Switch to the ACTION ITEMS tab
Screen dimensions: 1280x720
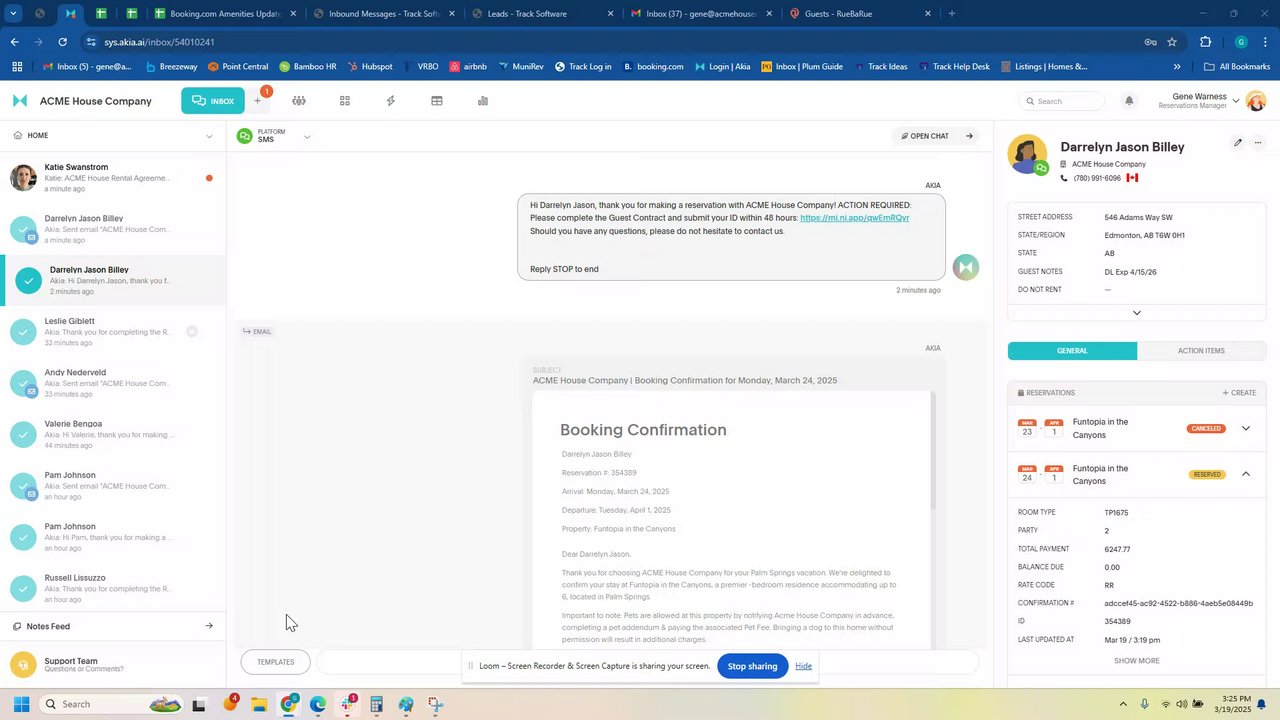point(1201,351)
